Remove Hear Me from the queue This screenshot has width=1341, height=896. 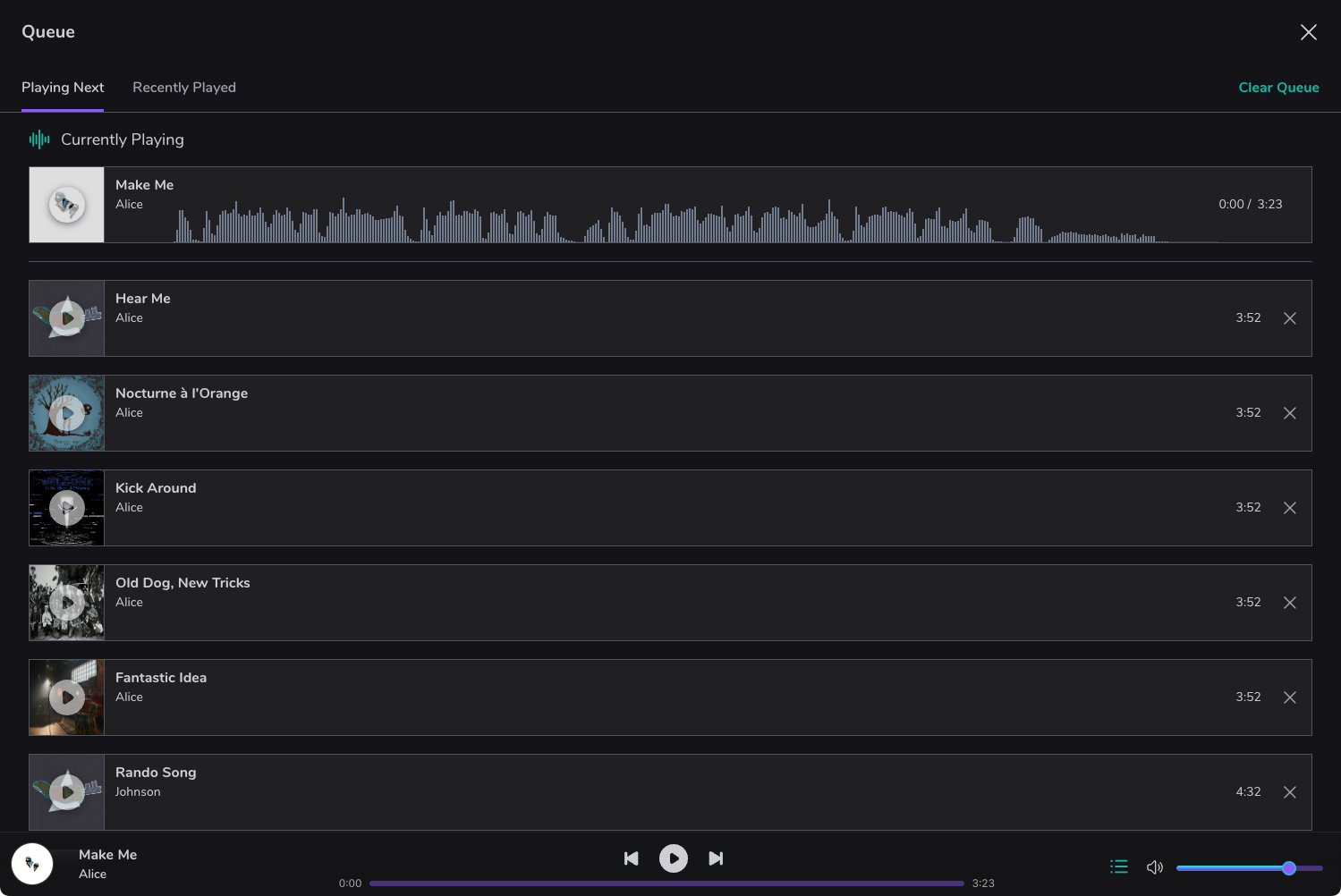pos(1289,317)
